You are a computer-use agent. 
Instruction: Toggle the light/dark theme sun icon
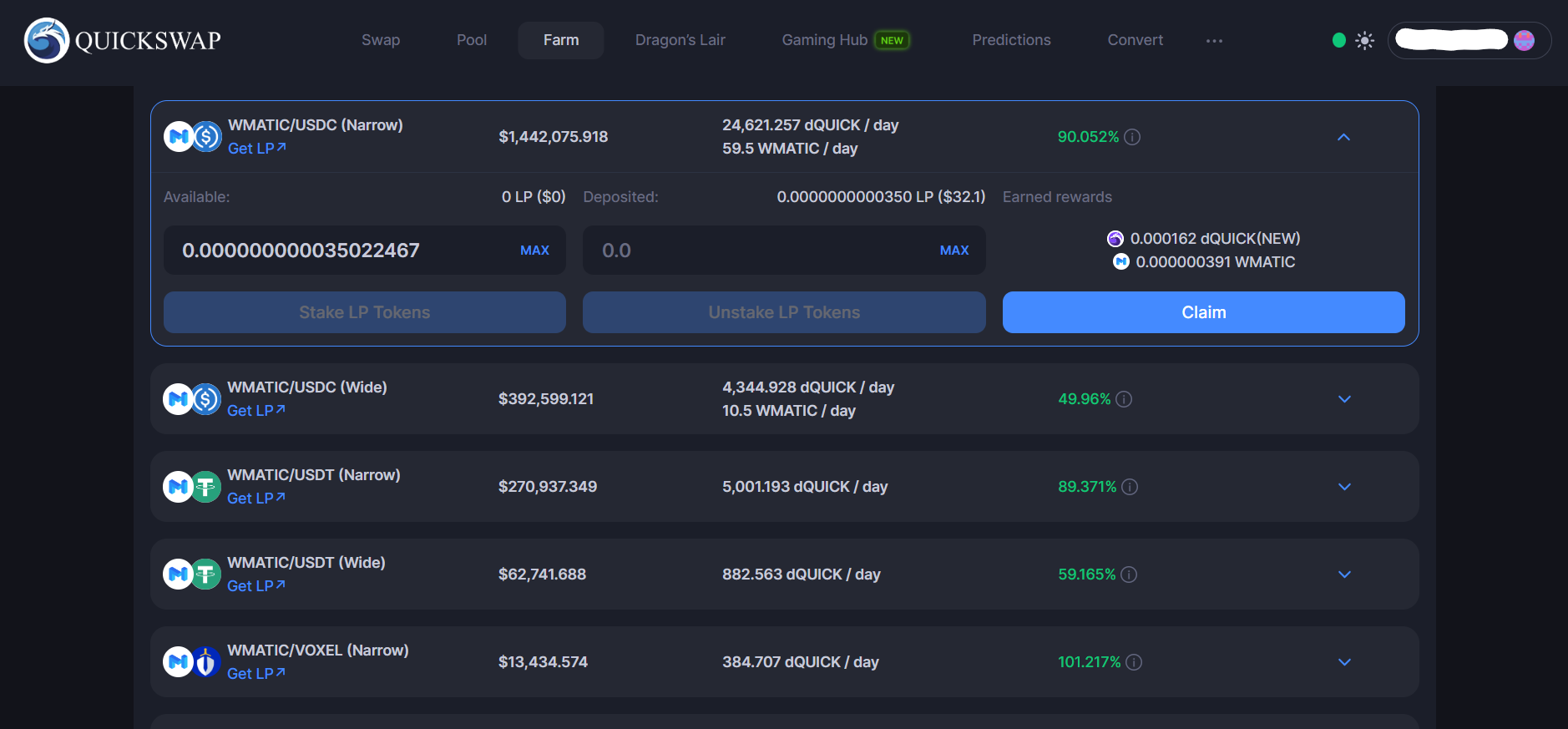click(x=1364, y=40)
